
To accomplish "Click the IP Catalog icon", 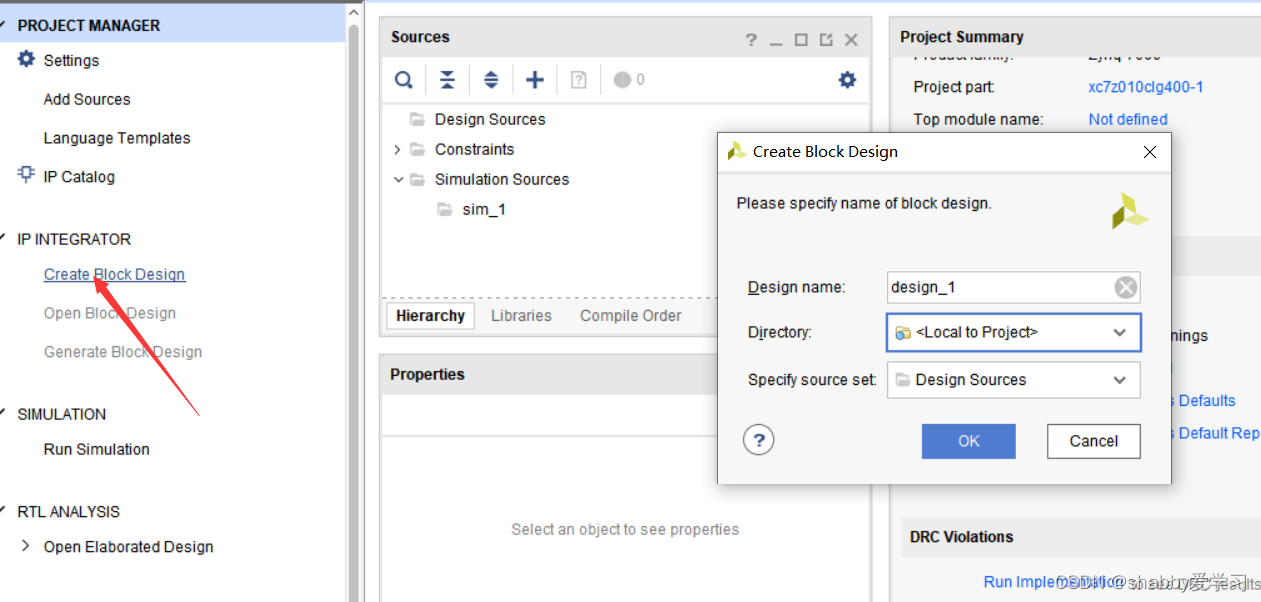I will pos(27,175).
